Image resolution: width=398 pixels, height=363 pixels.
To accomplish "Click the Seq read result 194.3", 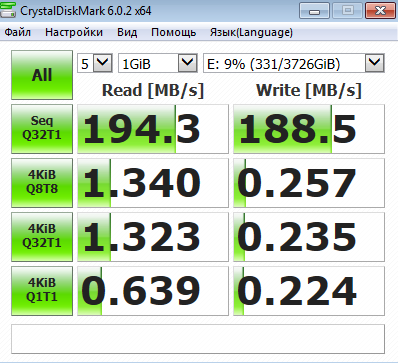I will point(153,129).
